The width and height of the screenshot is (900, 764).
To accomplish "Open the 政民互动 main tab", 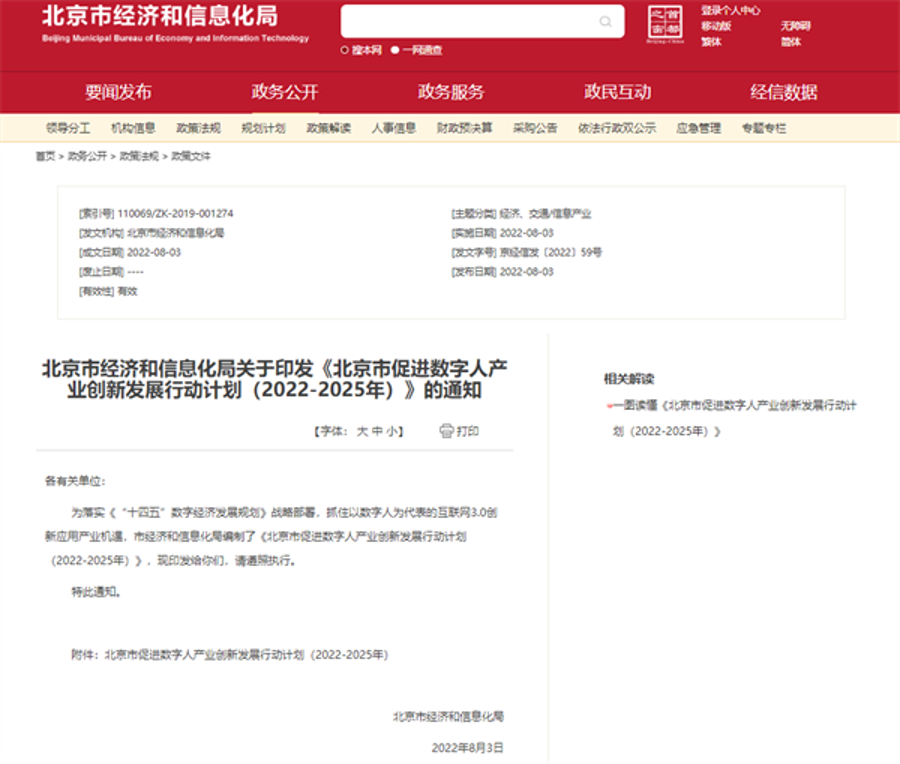I will pos(618,92).
